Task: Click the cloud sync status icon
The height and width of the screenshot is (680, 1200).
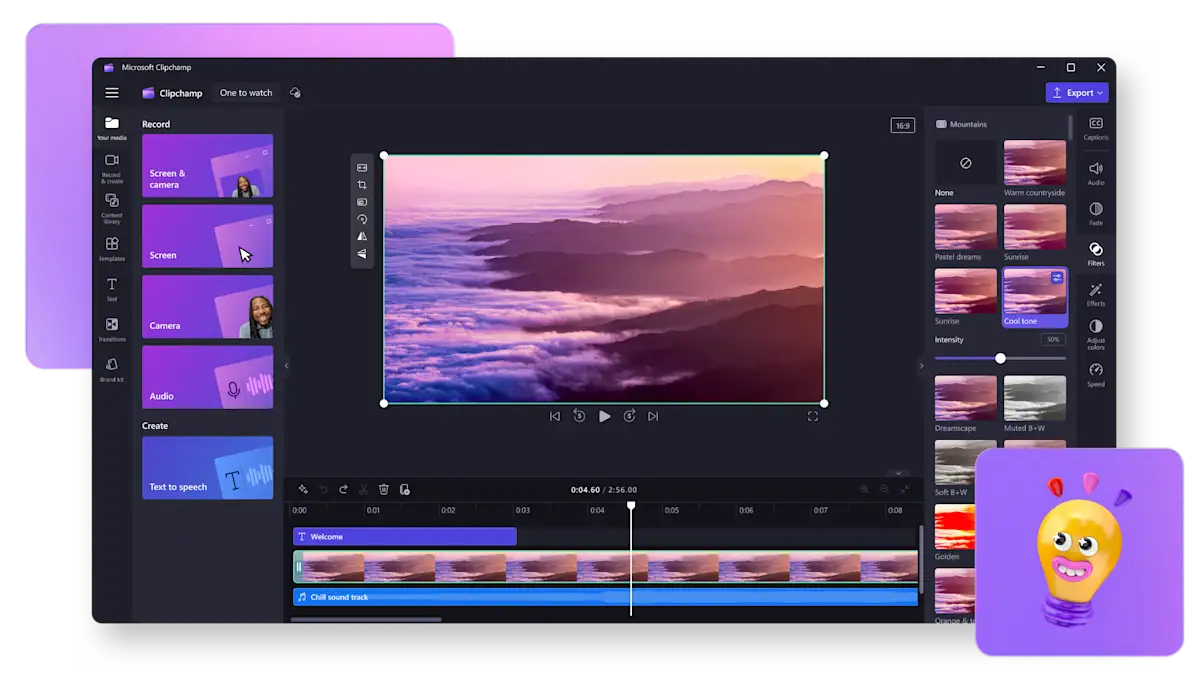Action: [295, 93]
